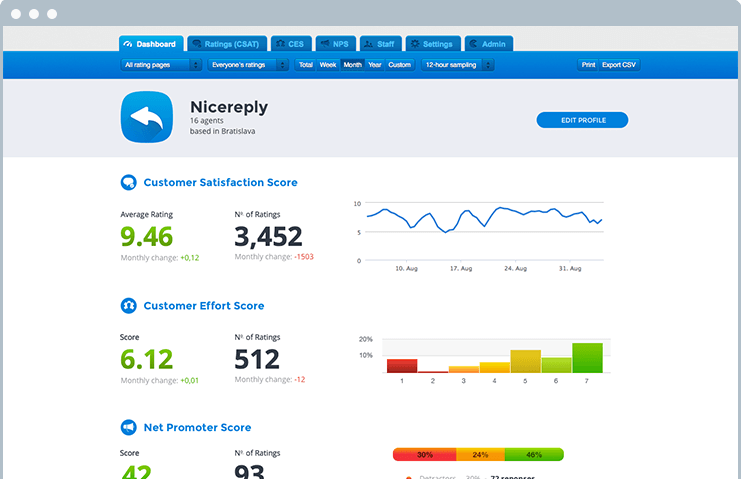Click the green 46% promoters segment

pyautogui.click(x=534, y=454)
